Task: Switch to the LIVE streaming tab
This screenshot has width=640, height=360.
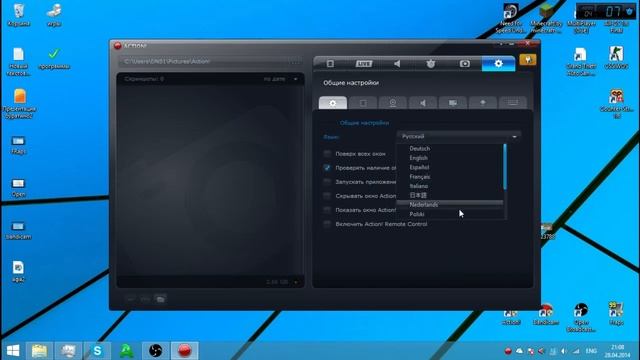Action: coord(364,64)
